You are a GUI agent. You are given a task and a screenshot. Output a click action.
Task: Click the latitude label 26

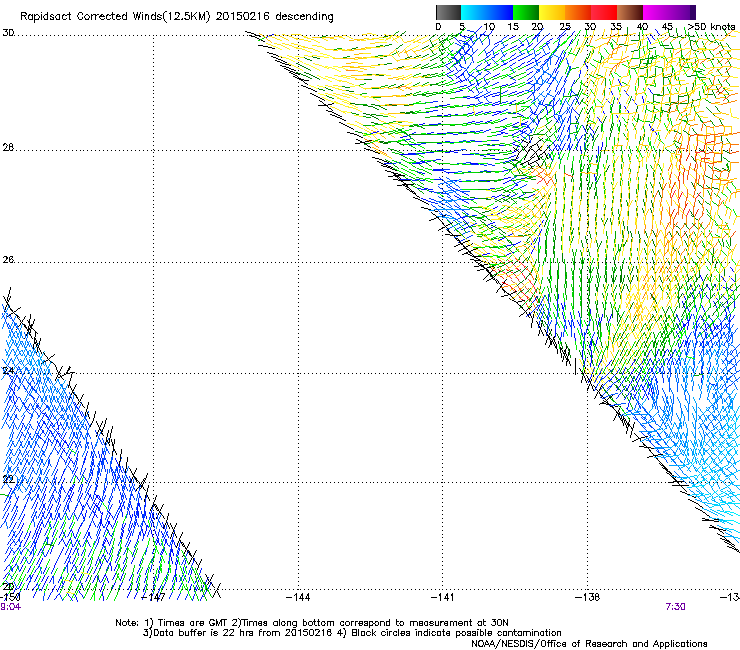point(8,260)
